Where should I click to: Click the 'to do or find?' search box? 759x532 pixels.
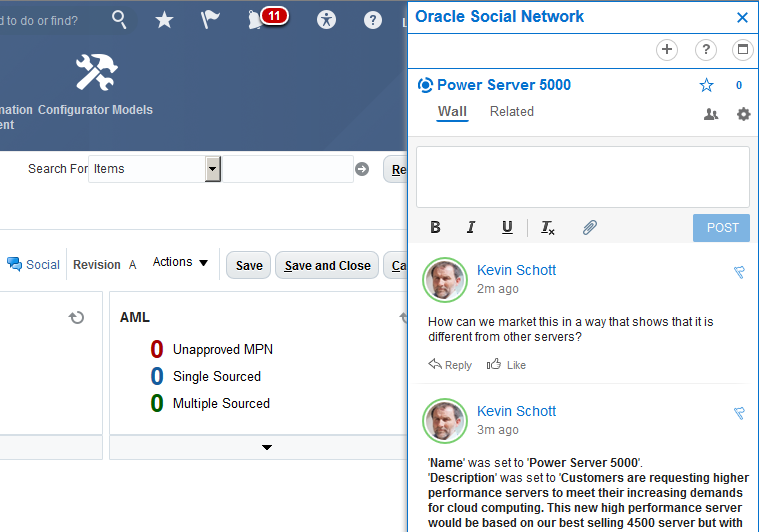[x=53, y=20]
